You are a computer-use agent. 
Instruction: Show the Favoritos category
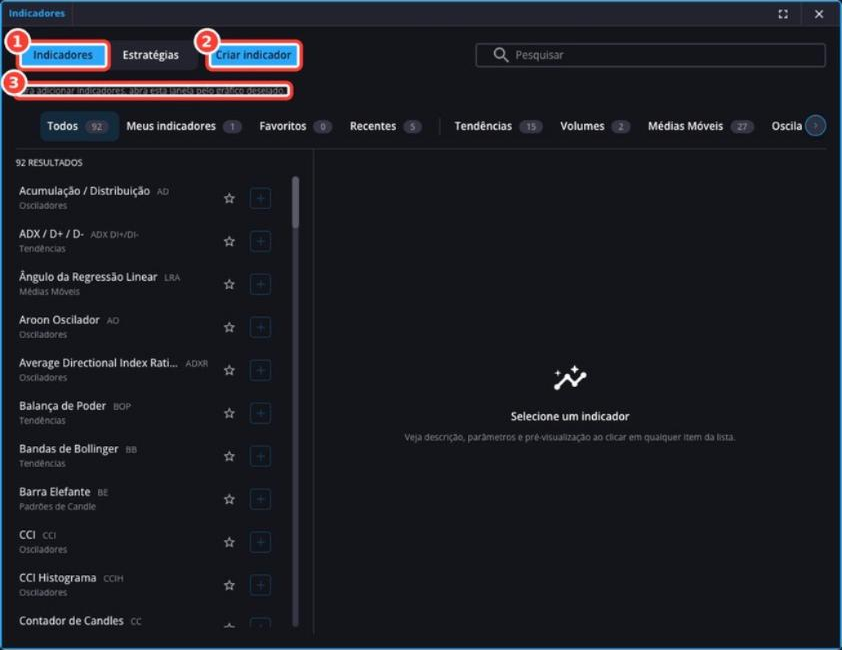(x=295, y=126)
